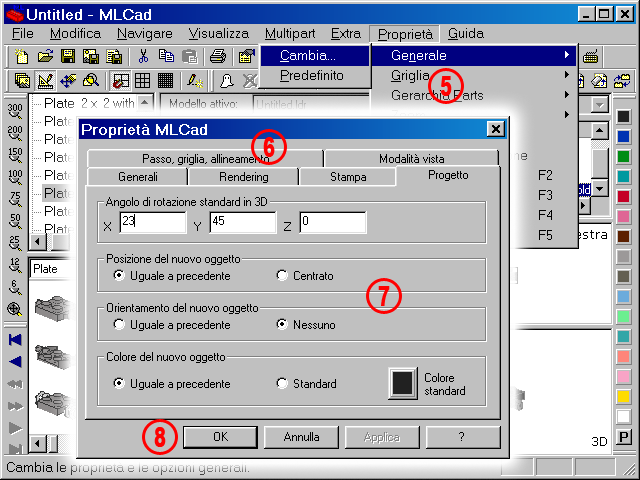Click the Save all documents icon

(114, 56)
